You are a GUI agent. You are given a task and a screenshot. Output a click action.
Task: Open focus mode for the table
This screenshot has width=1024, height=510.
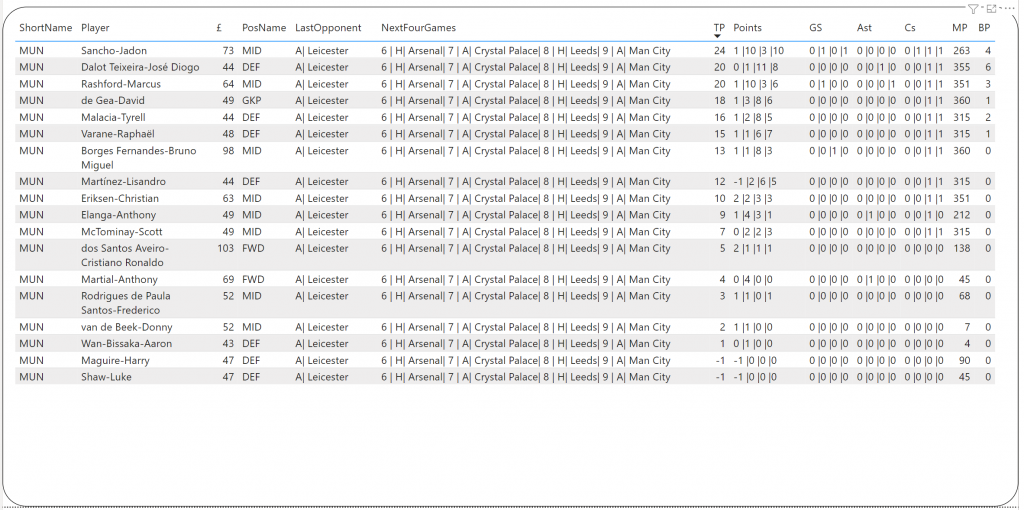pos(991,9)
